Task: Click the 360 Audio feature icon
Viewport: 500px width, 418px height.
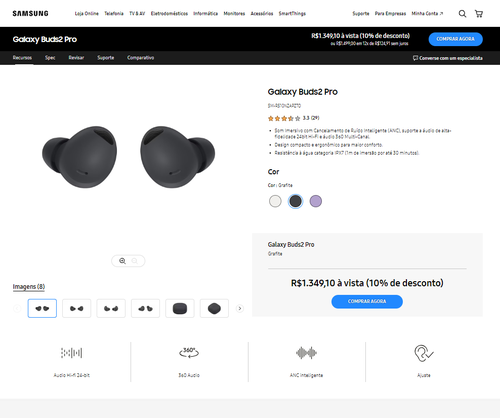Action: 189,353
